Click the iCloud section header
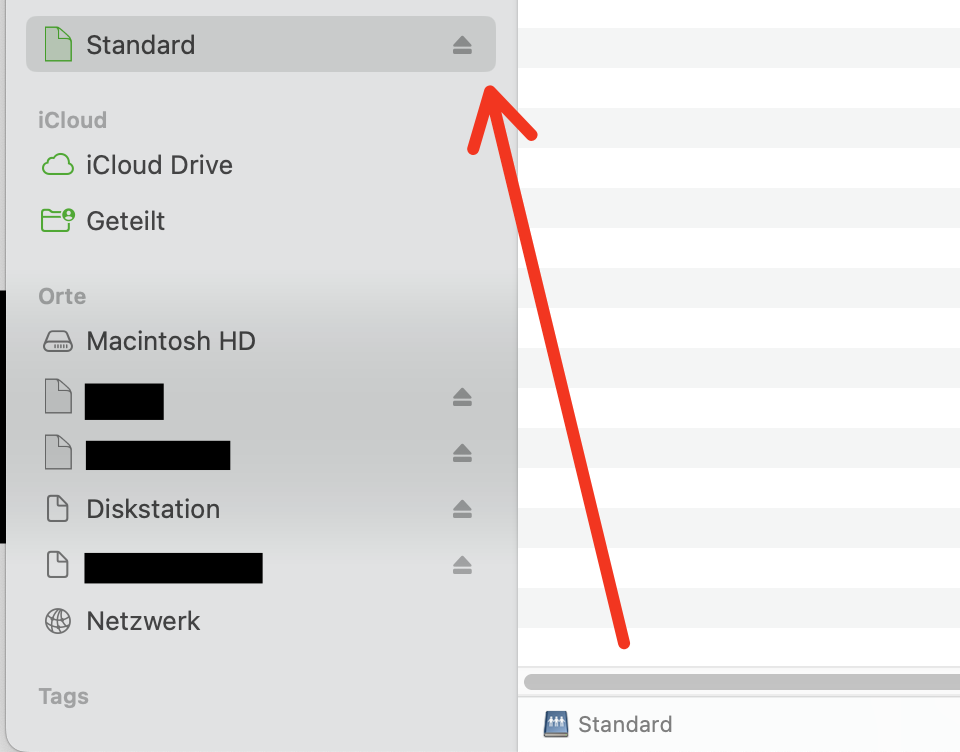 coord(72,120)
